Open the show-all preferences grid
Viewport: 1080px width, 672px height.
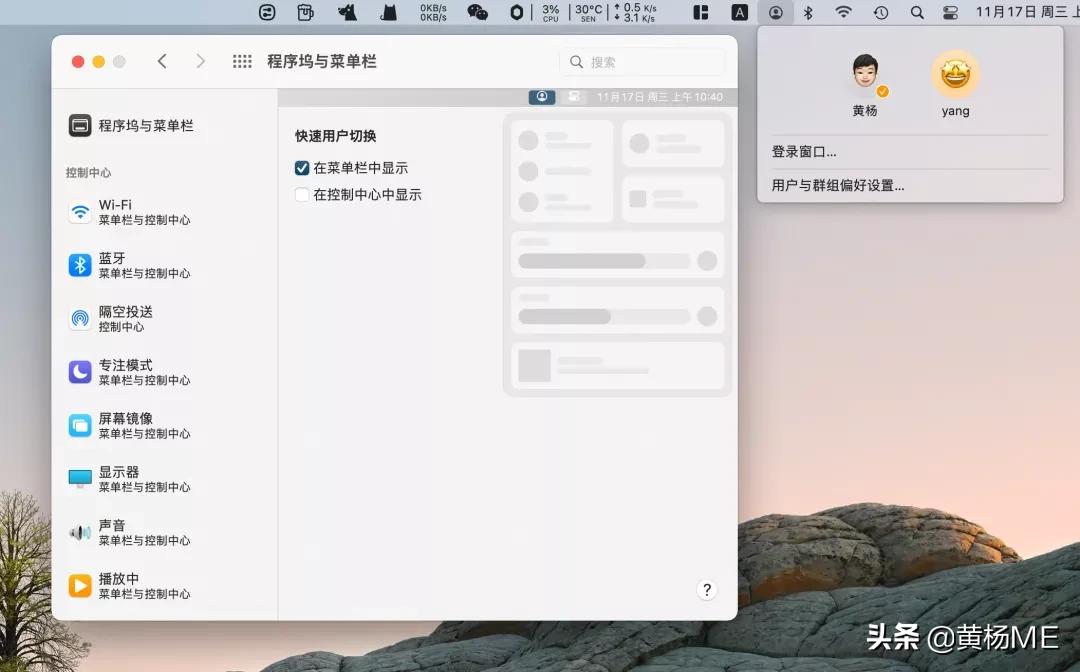(x=242, y=61)
